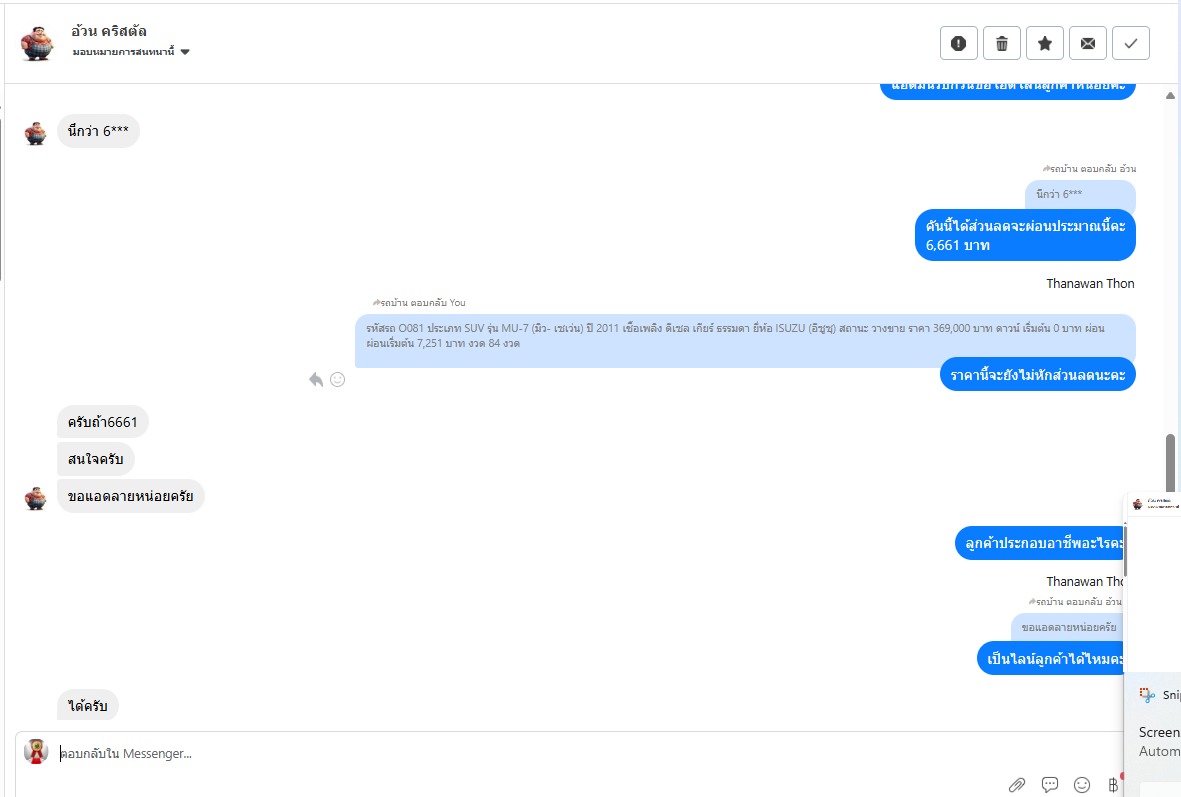Reply to the ISUZU MU-7 message
This screenshot has height=797, width=1181.
tap(316, 380)
